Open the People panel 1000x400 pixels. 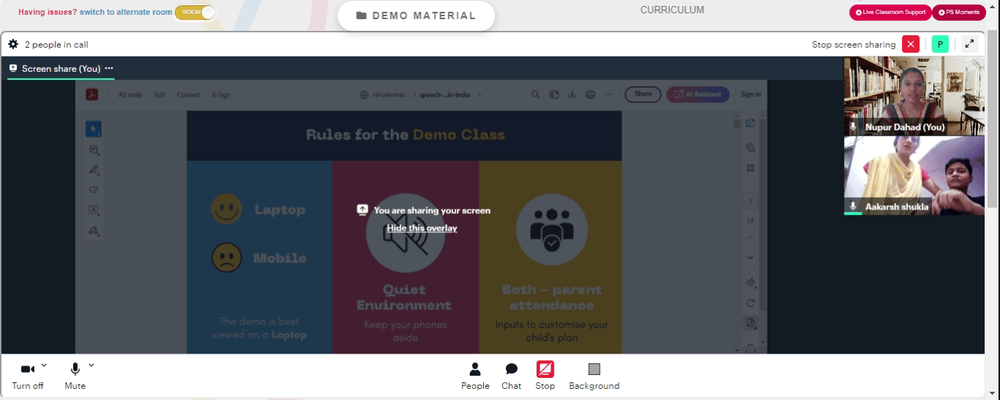[475, 376]
